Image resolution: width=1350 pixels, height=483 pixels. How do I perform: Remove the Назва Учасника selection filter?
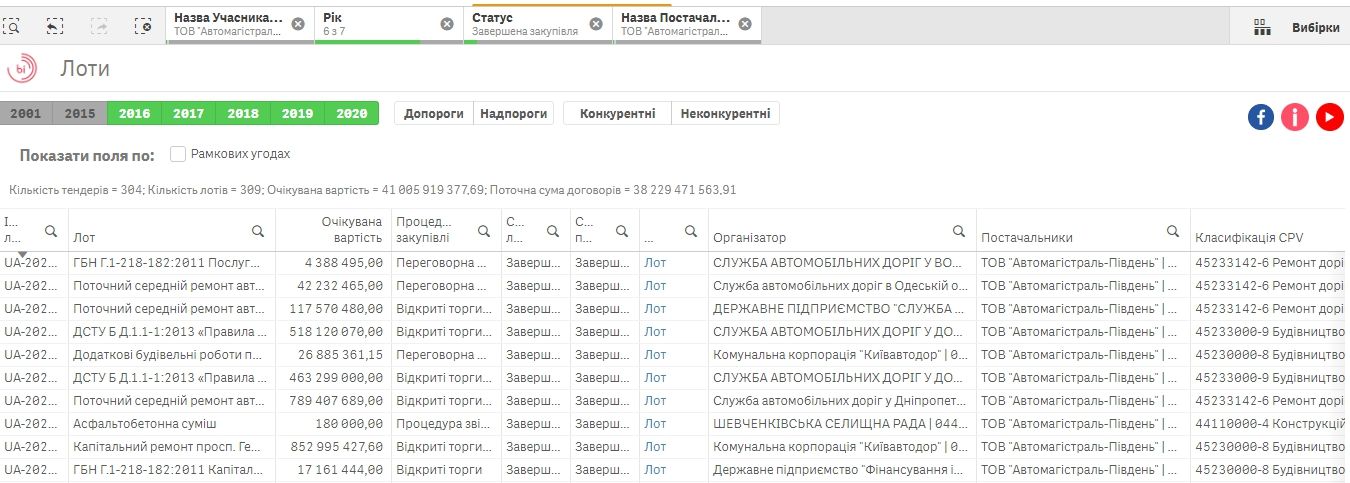[x=298, y=24]
